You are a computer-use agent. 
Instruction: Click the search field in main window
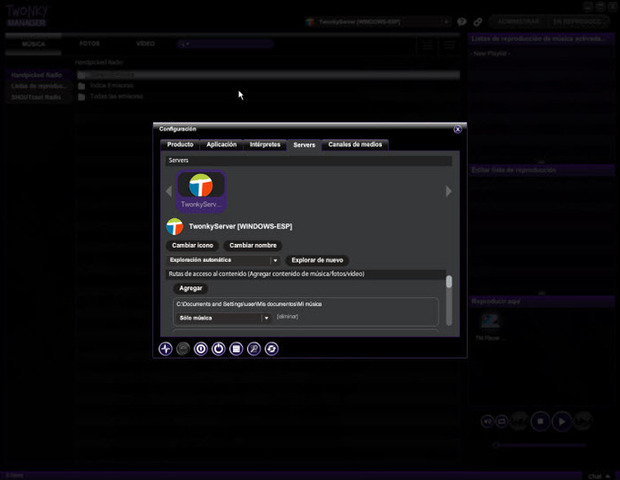tap(225, 44)
